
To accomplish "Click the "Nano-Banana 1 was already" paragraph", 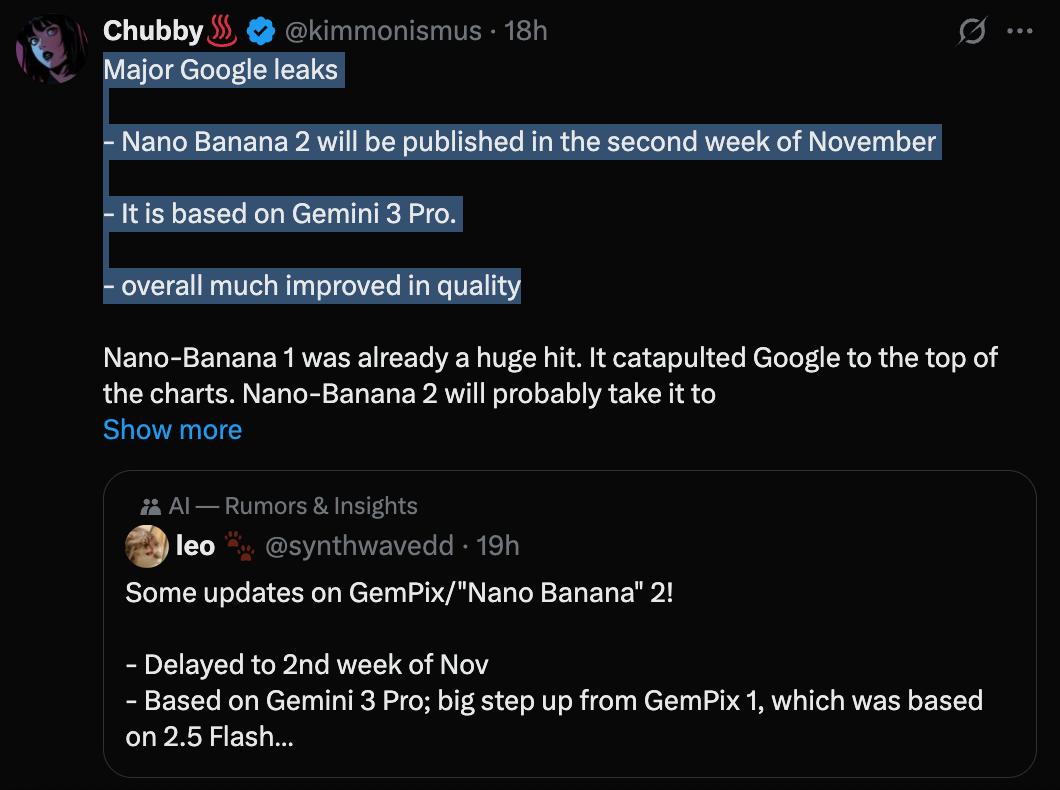I will point(550,358).
